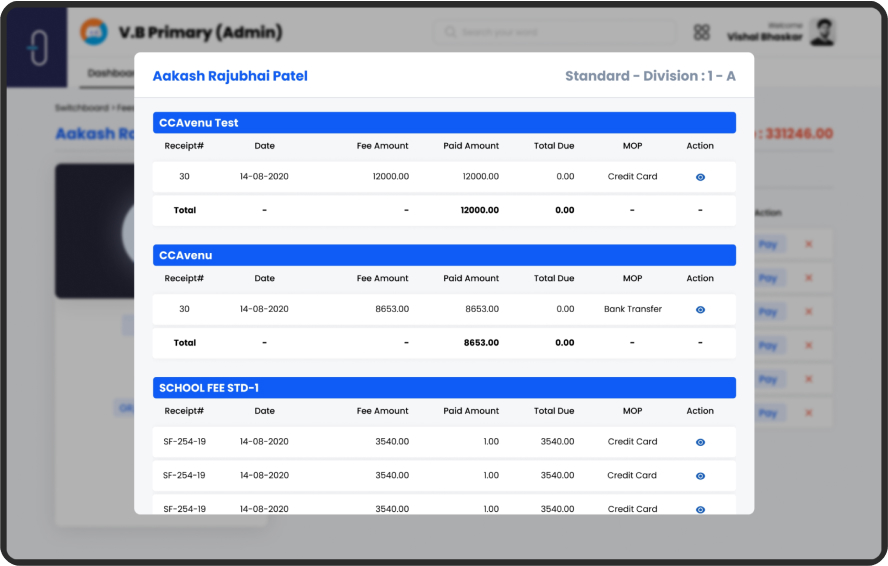Click Vishal Bhaskar profile avatar
This screenshot has height=566, width=888.
tap(821, 32)
